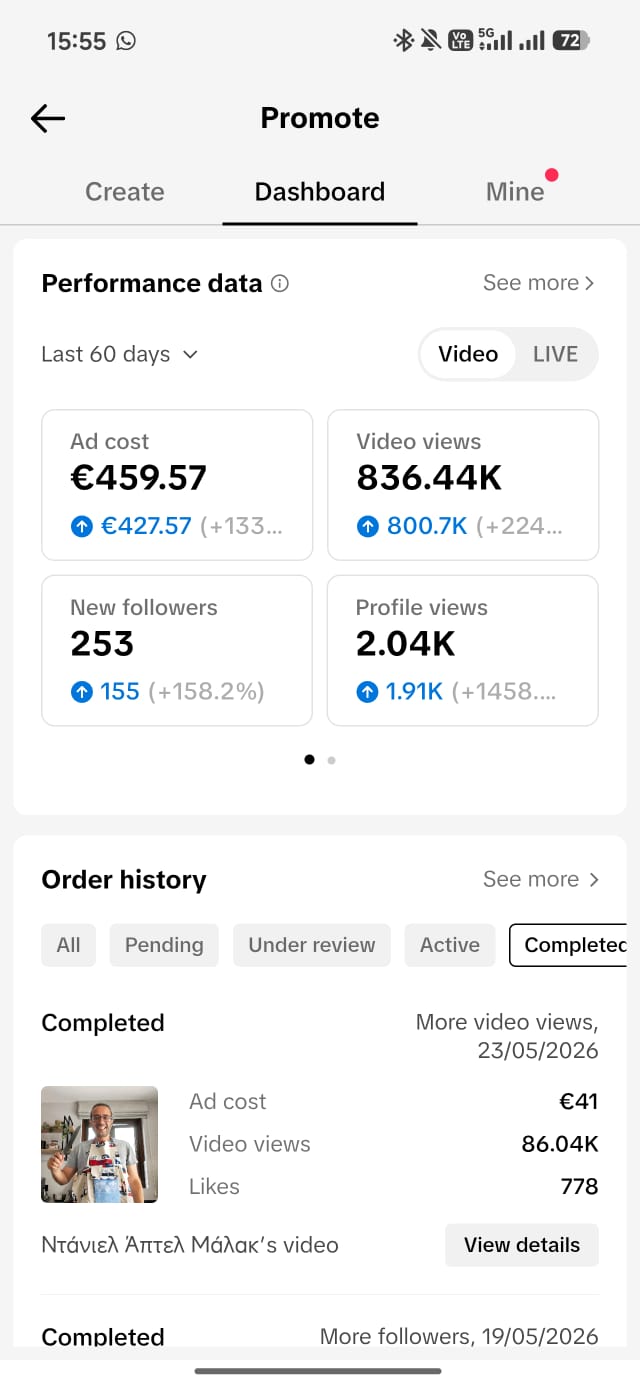Image resolution: width=640 pixels, height=1386 pixels.
Task: Switch the toggle to LIVE
Action: coord(555,354)
